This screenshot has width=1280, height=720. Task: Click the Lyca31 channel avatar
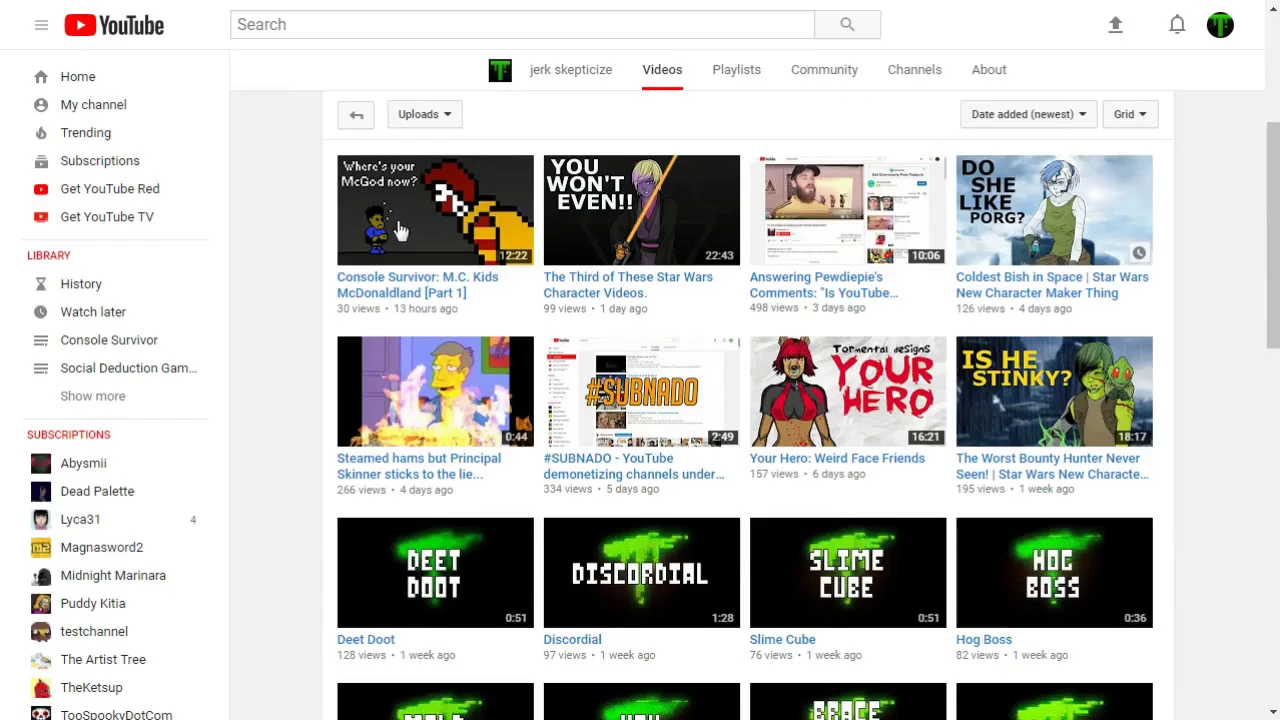click(x=41, y=519)
